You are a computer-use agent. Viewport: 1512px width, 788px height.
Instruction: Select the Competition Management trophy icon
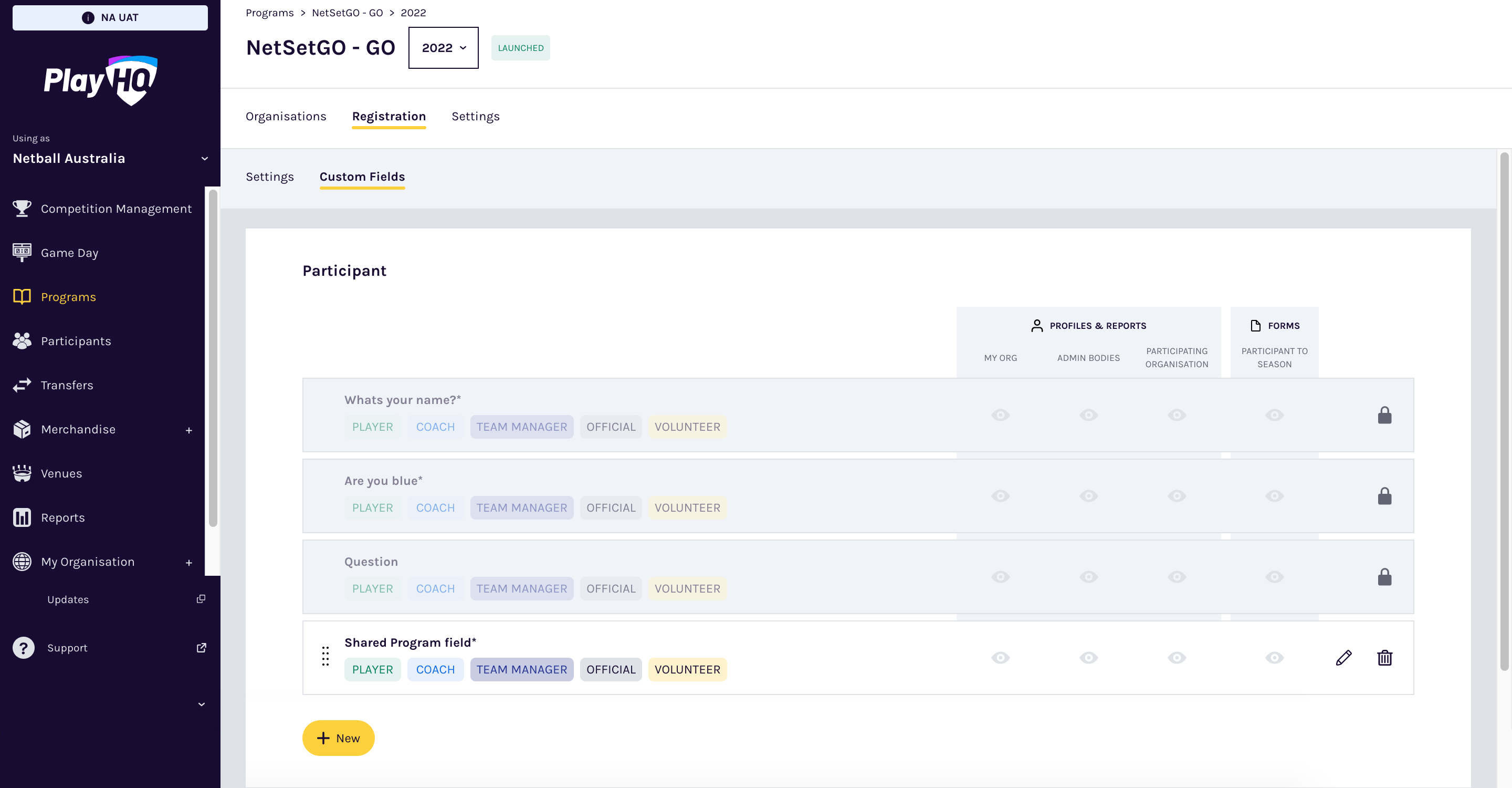coord(22,209)
